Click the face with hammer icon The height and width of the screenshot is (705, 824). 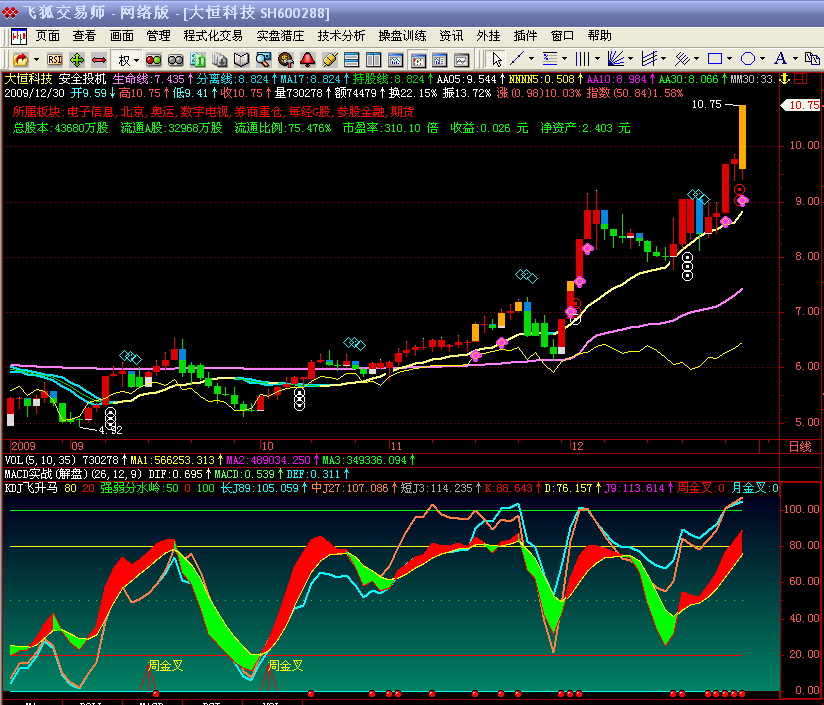click(285, 59)
